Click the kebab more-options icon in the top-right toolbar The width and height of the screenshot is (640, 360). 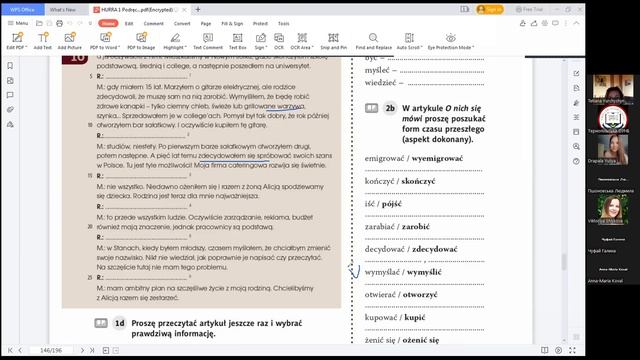click(x=566, y=23)
